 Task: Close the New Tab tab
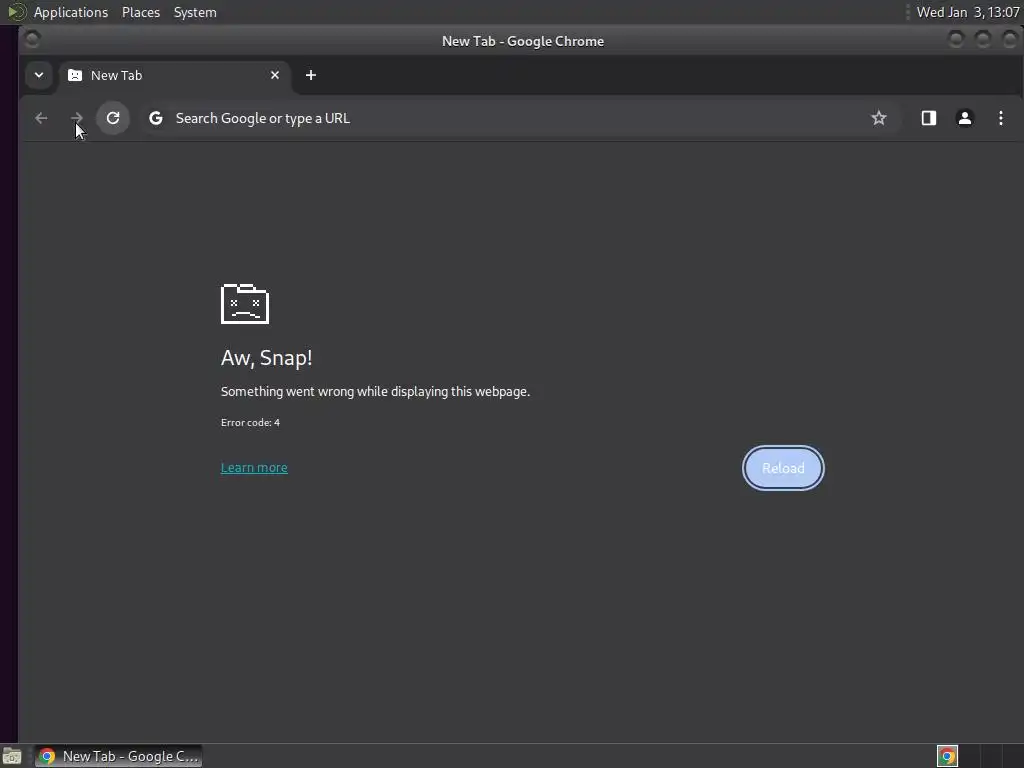(275, 75)
